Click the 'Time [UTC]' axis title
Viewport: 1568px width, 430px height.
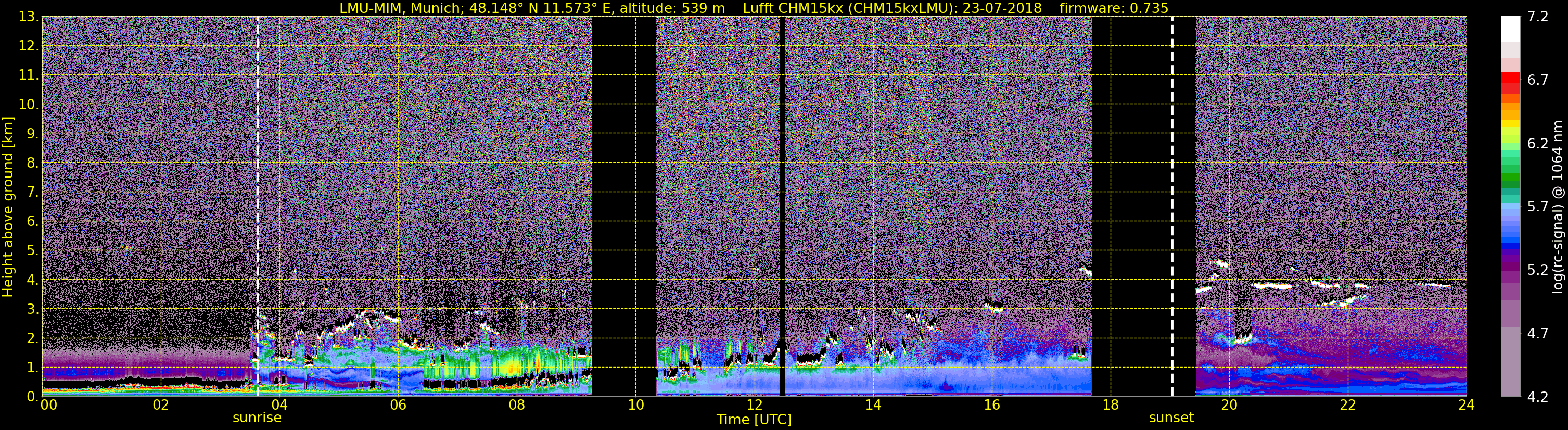pyautogui.click(x=754, y=420)
